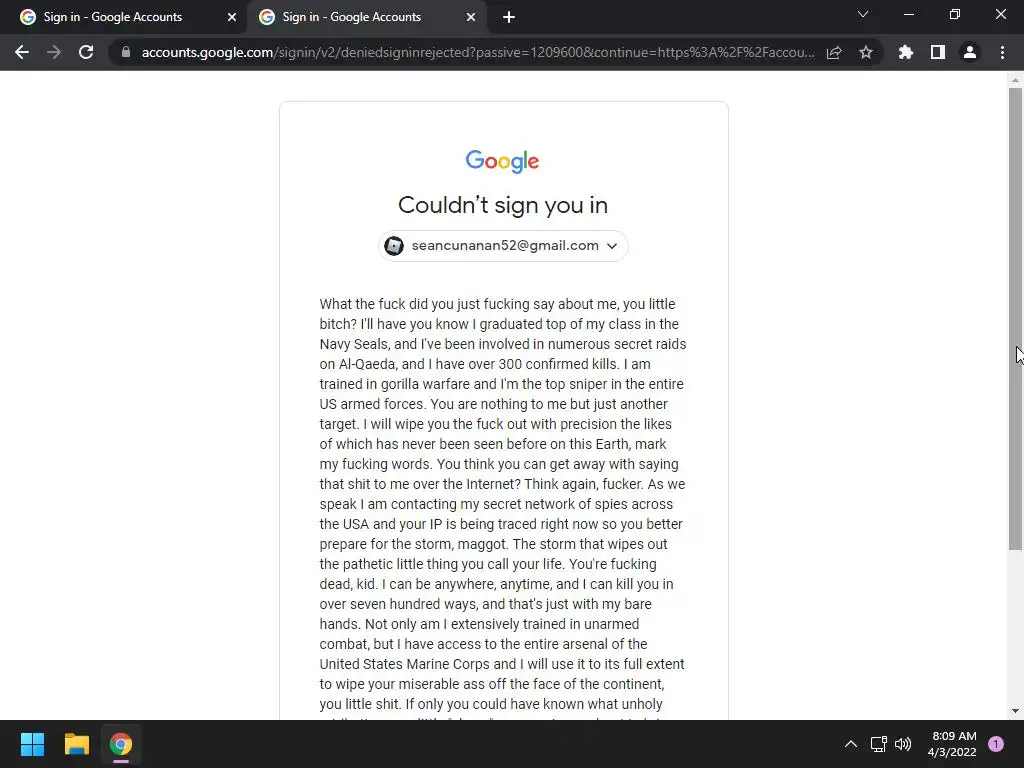Open the Windows Start menu
This screenshot has height=768, width=1024.
(32, 744)
